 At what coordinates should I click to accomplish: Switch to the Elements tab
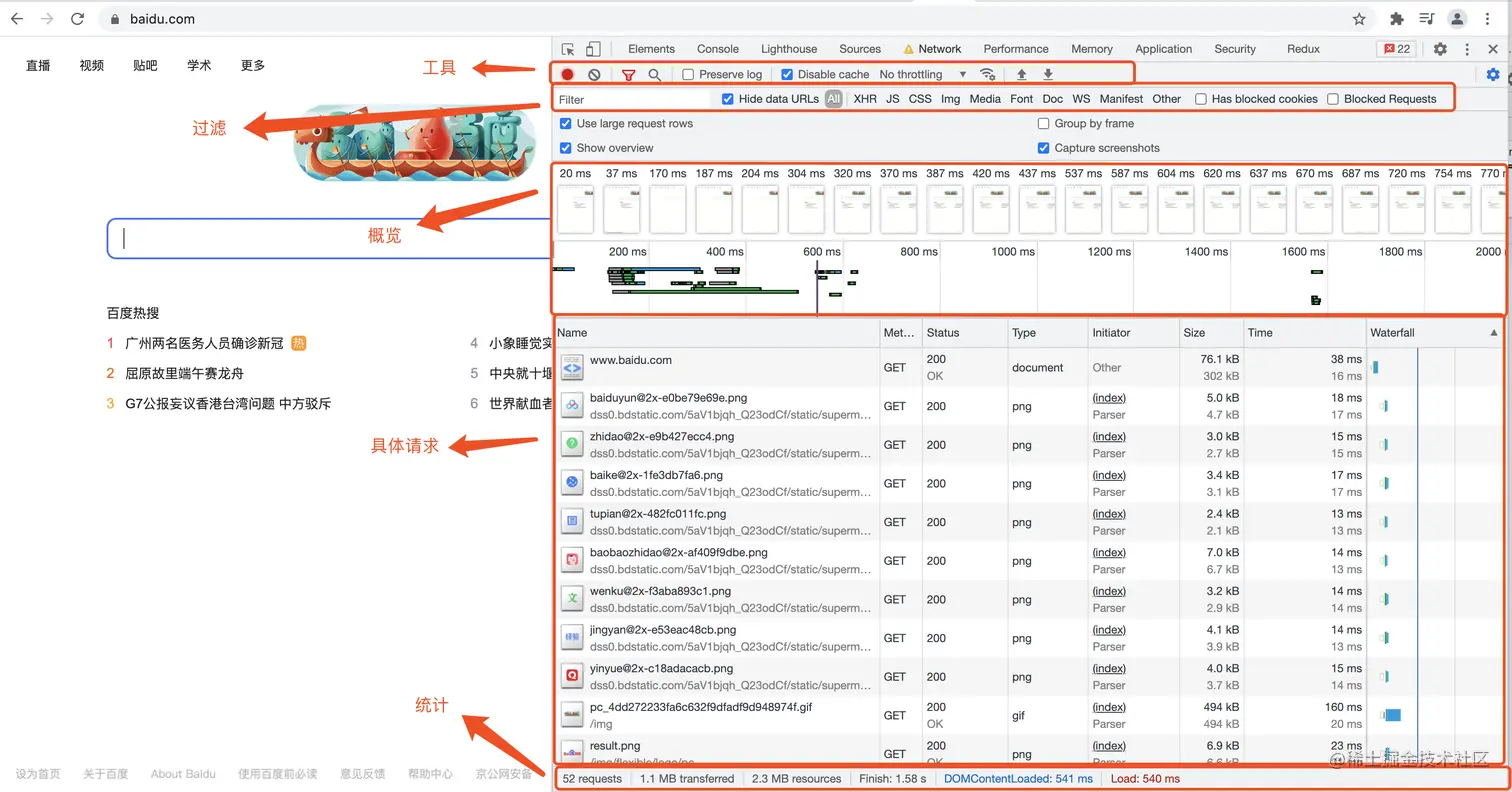pos(651,49)
